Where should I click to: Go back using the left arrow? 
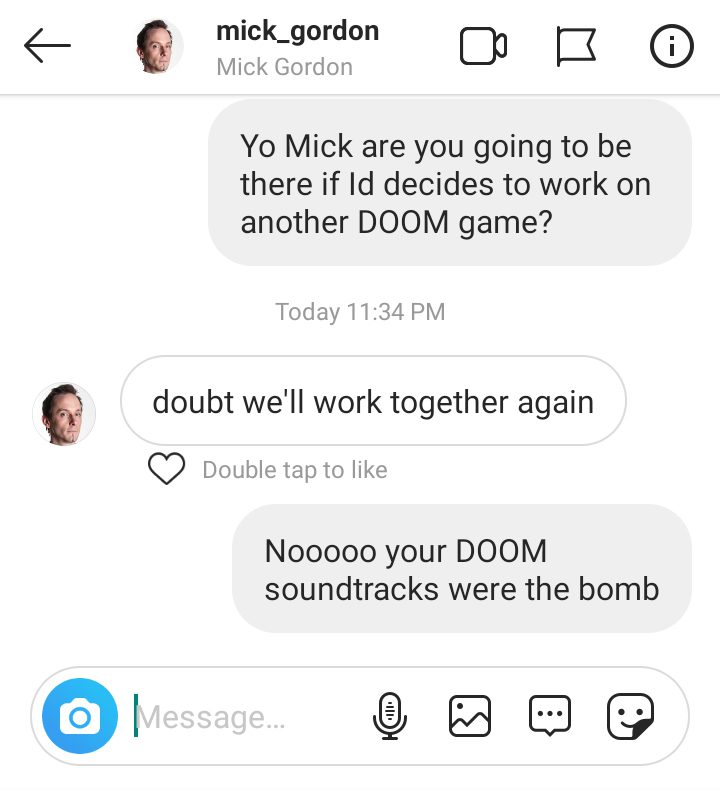tap(47, 45)
